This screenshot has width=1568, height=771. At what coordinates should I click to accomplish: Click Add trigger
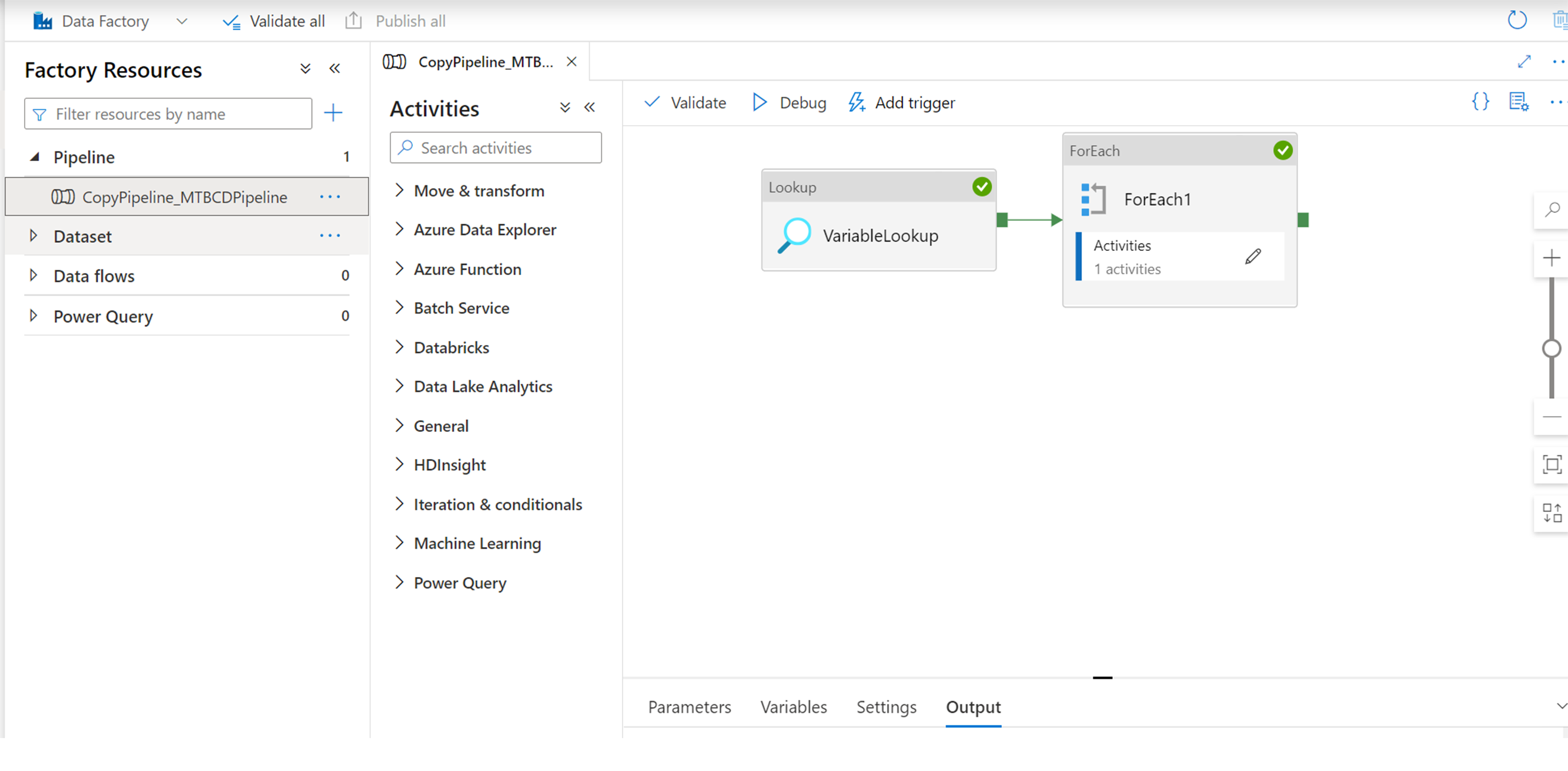[x=902, y=102]
